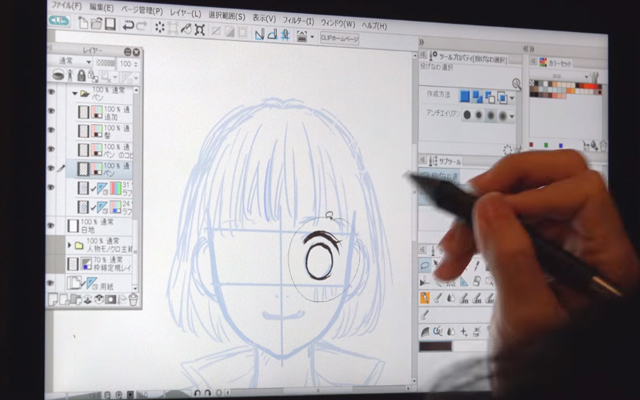
Task: Hide the 白地 layer using its eye icon
Action: 52,226
